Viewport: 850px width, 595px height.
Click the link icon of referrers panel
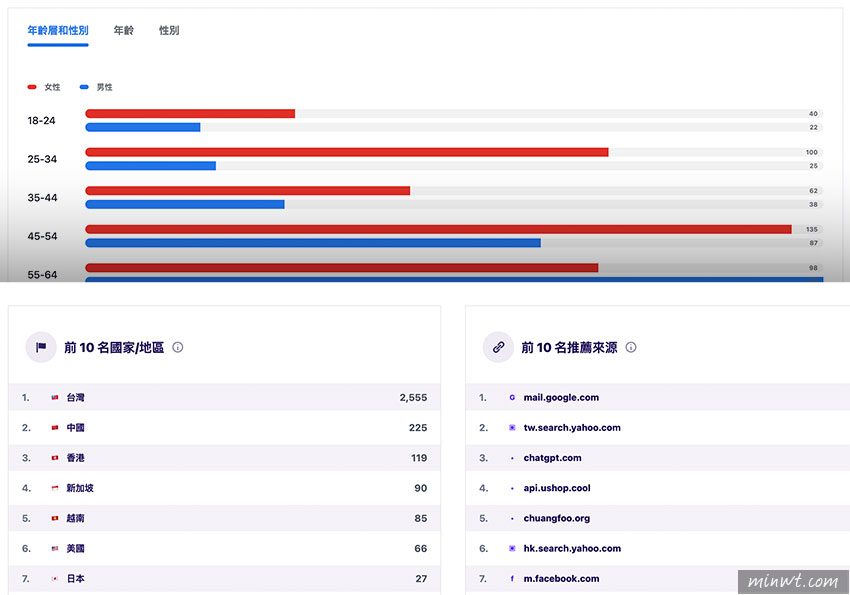click(498, 347)
